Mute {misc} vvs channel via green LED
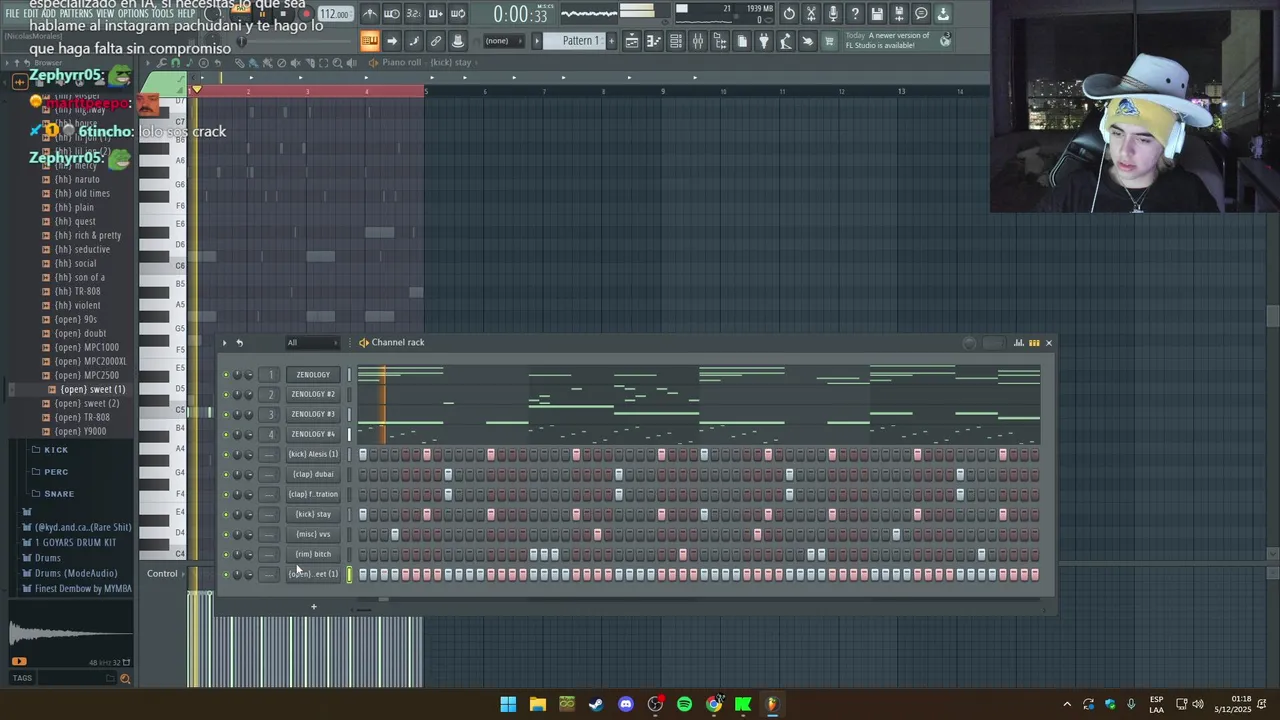 click(226, 534)
